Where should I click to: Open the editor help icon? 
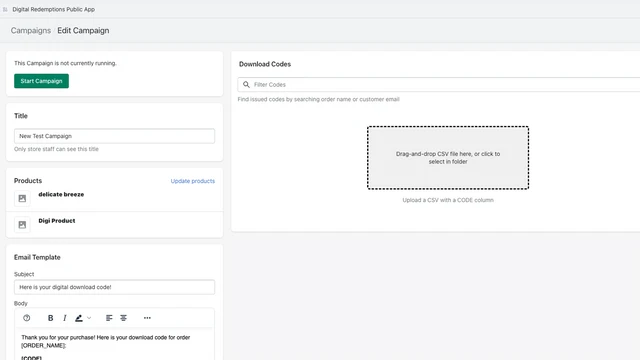pyautogui.click(x=27, y=318)
